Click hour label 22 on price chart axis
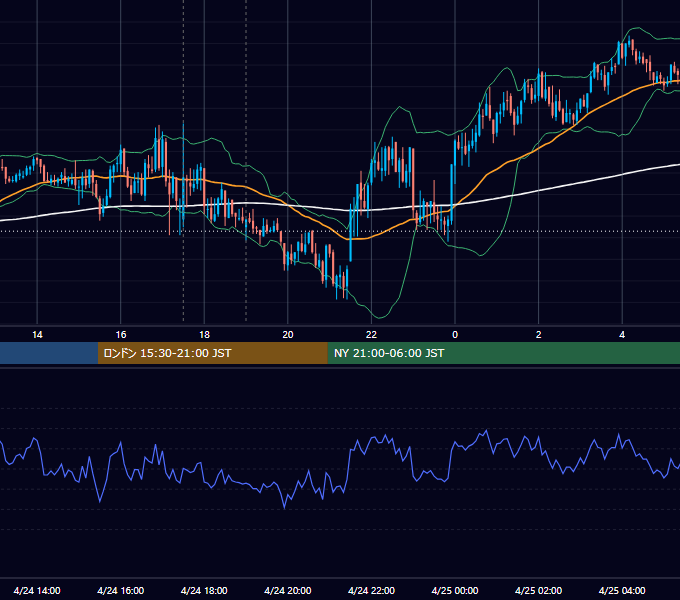 point(371,335)
